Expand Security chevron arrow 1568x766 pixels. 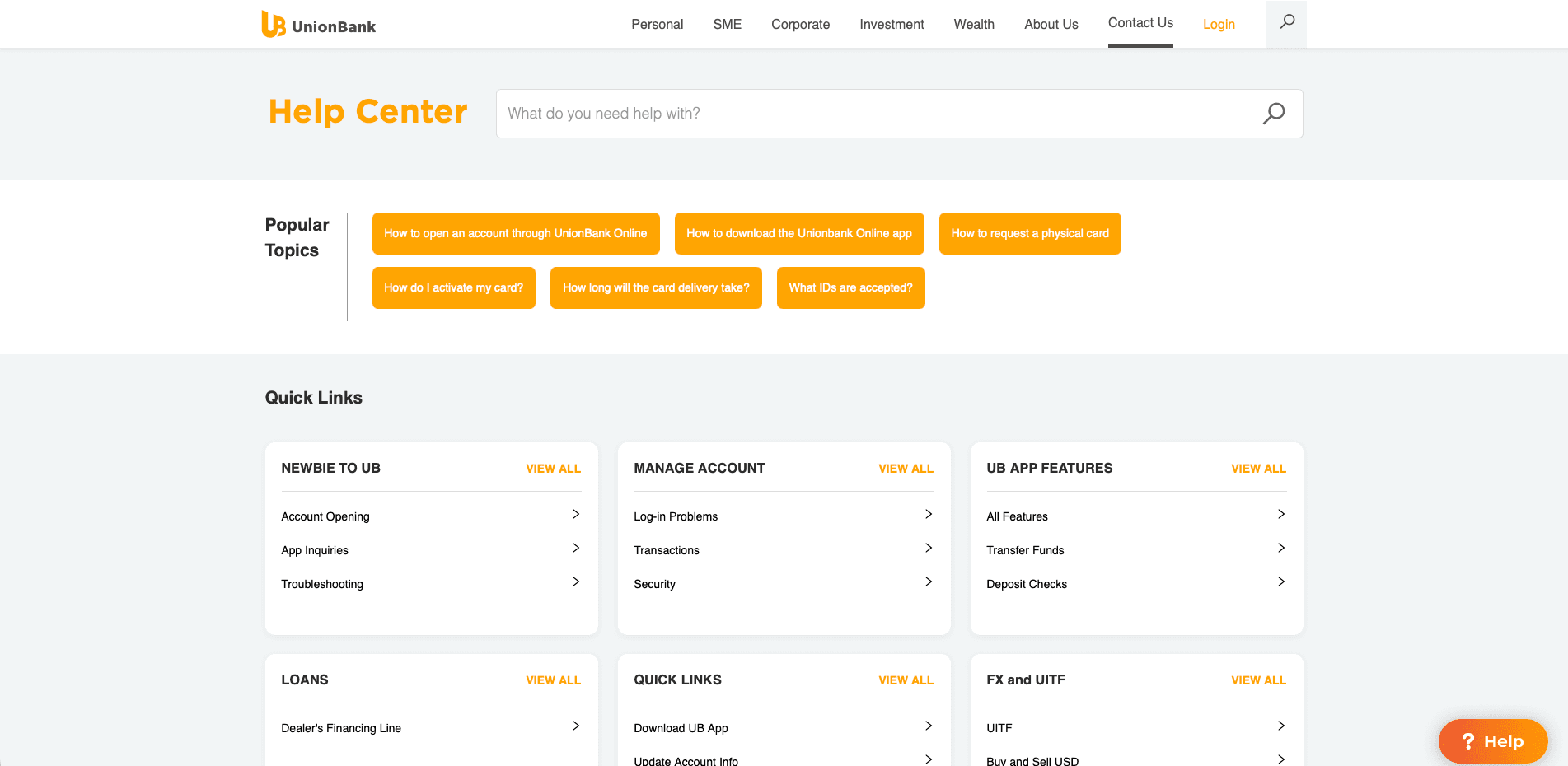click(929, 582)
